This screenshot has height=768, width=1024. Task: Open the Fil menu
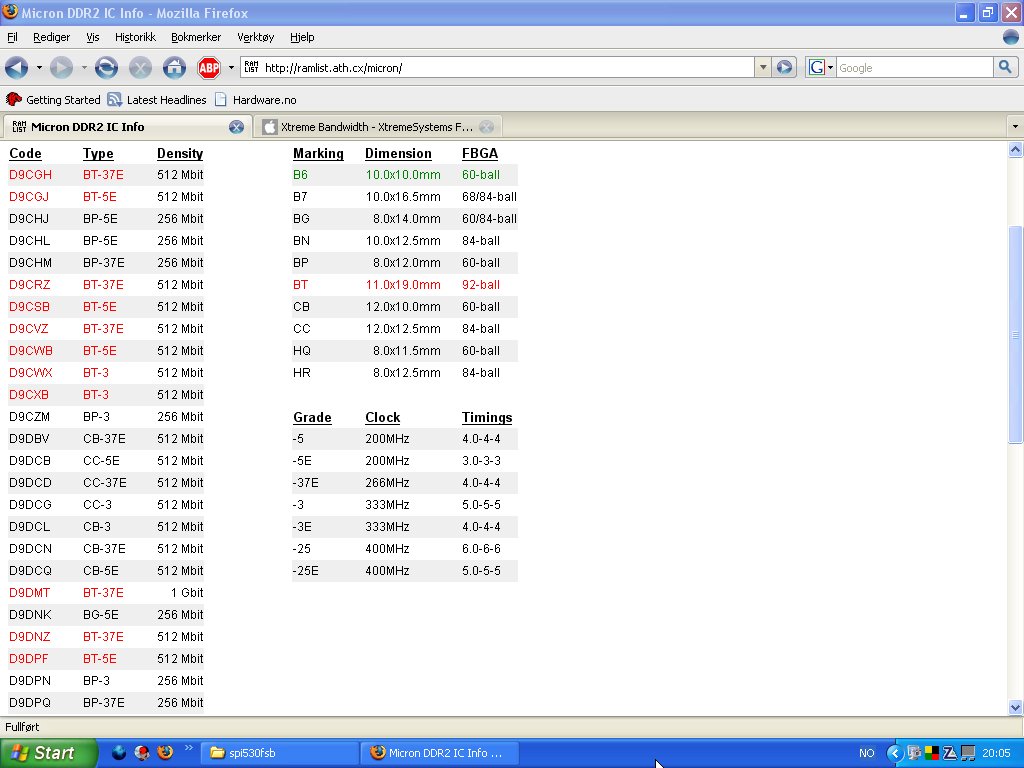[x=12, y=37]
